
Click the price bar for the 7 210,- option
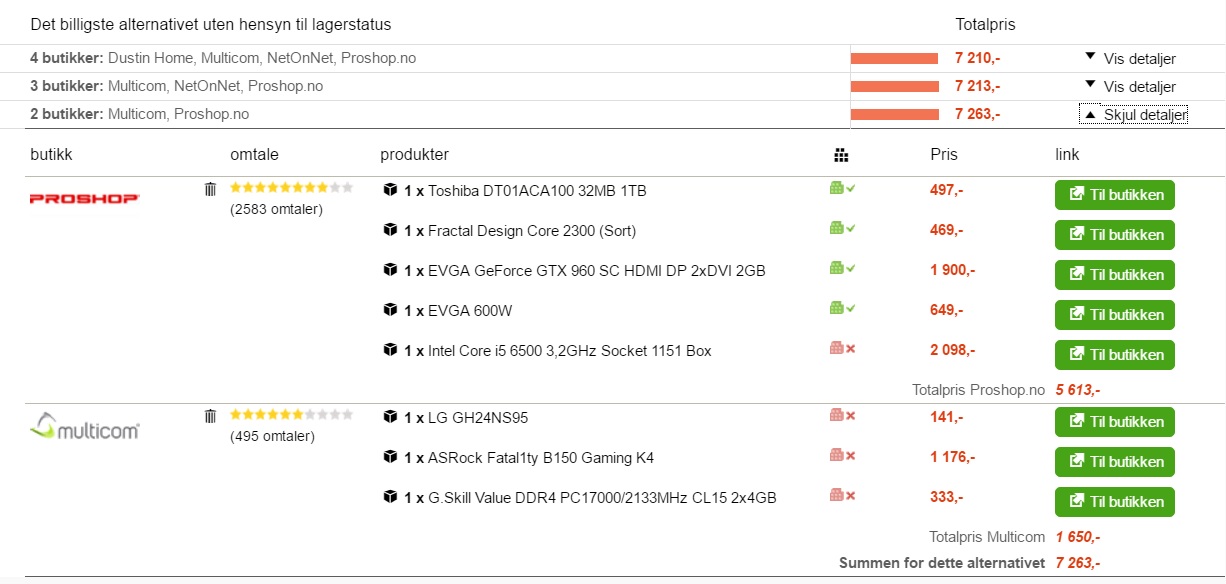pyautogui.click(x=894, y=59)
